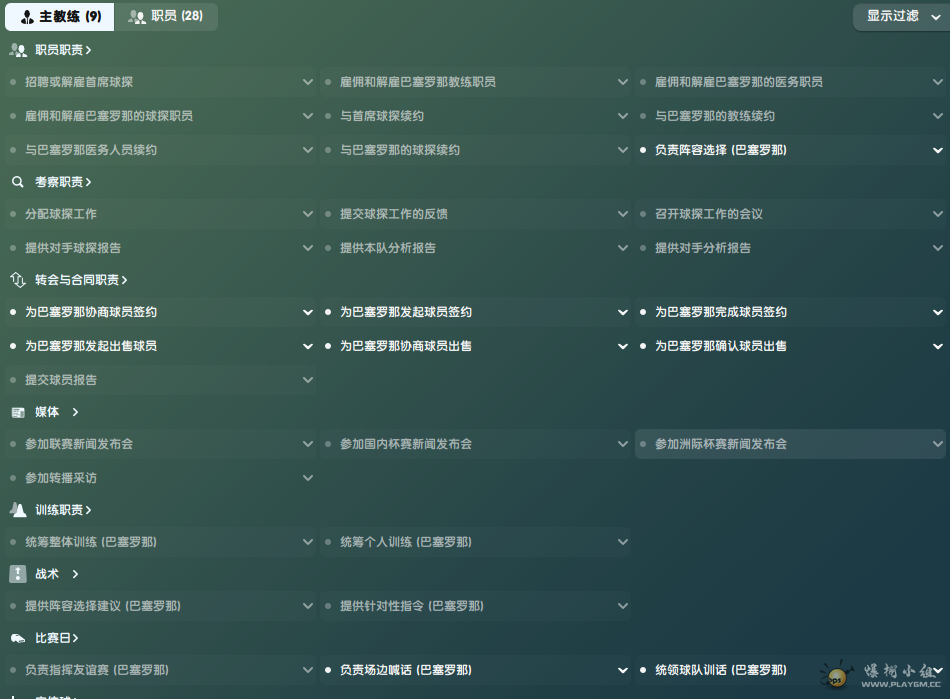Click the 比赛日 boot icon
This screenshot has height=699, width=950.
[18, 638]
